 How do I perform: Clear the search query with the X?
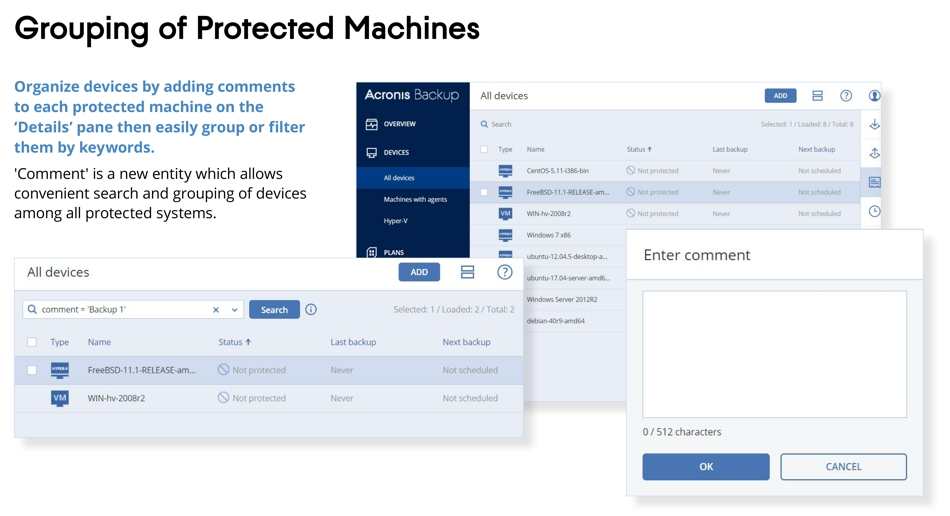tap(216, 309)
